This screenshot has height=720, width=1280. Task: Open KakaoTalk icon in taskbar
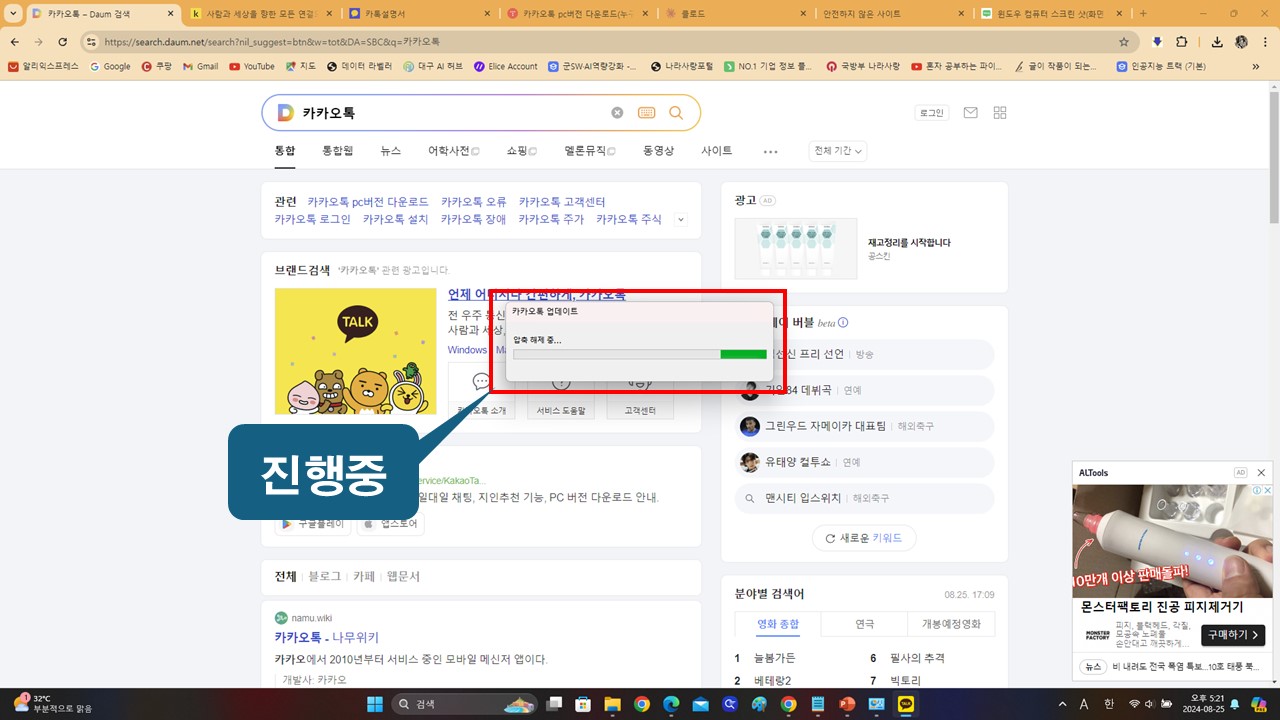906,704
